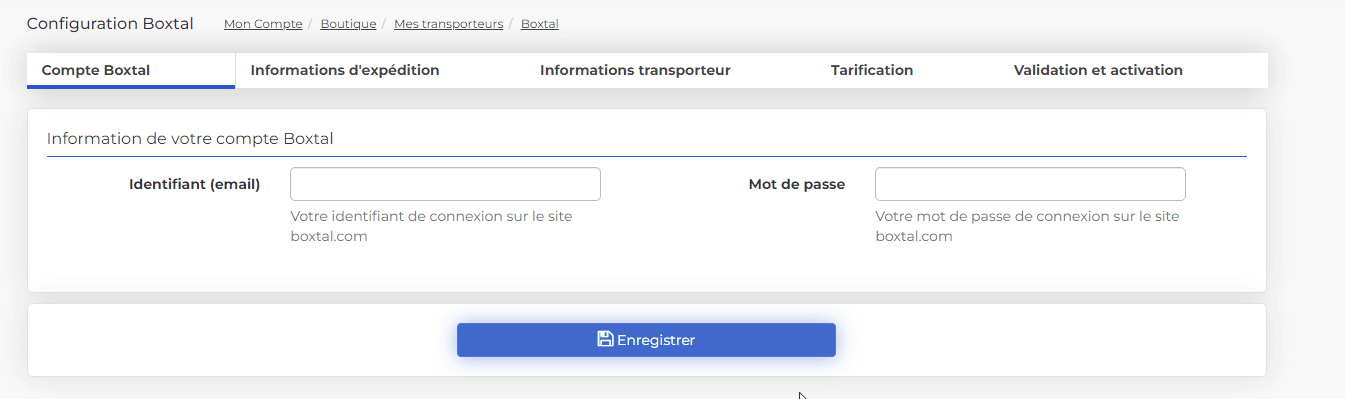1345x399 pixels.
Task: Switch to the Informations d'expédition tab
Action: [345, 70]
